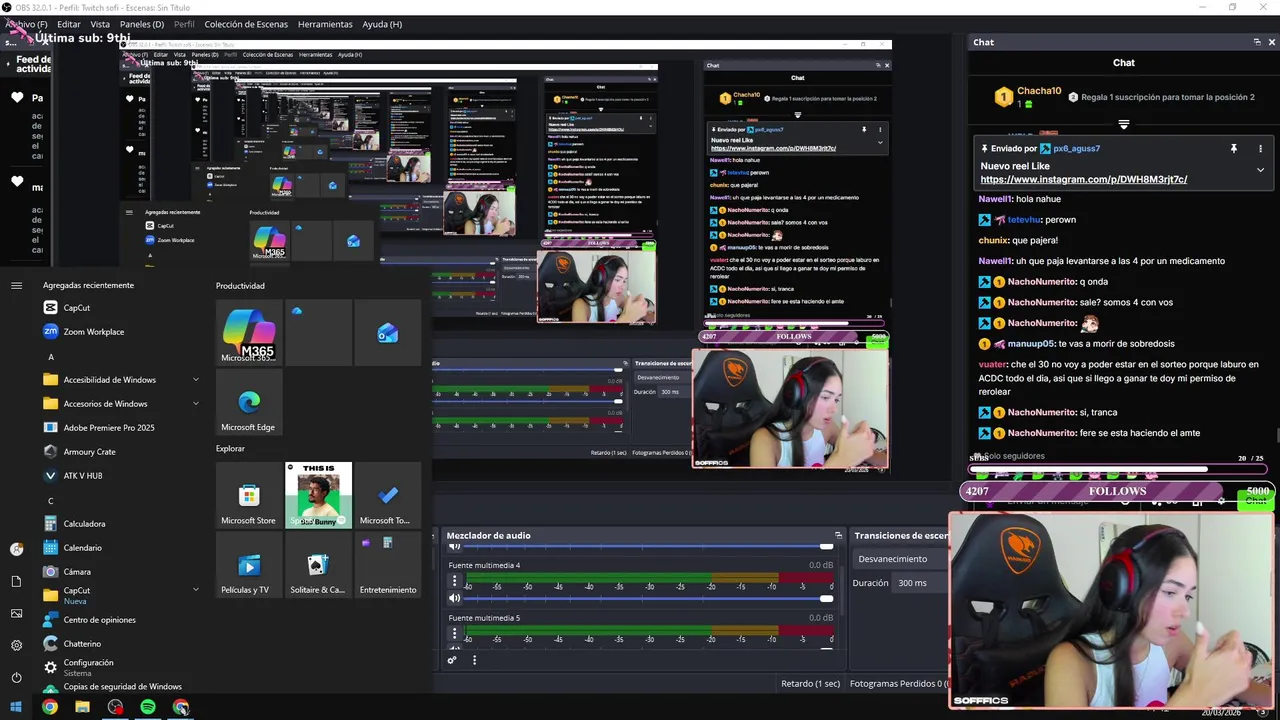Open the Microsoft Edge tile

[x=249, y=402]
